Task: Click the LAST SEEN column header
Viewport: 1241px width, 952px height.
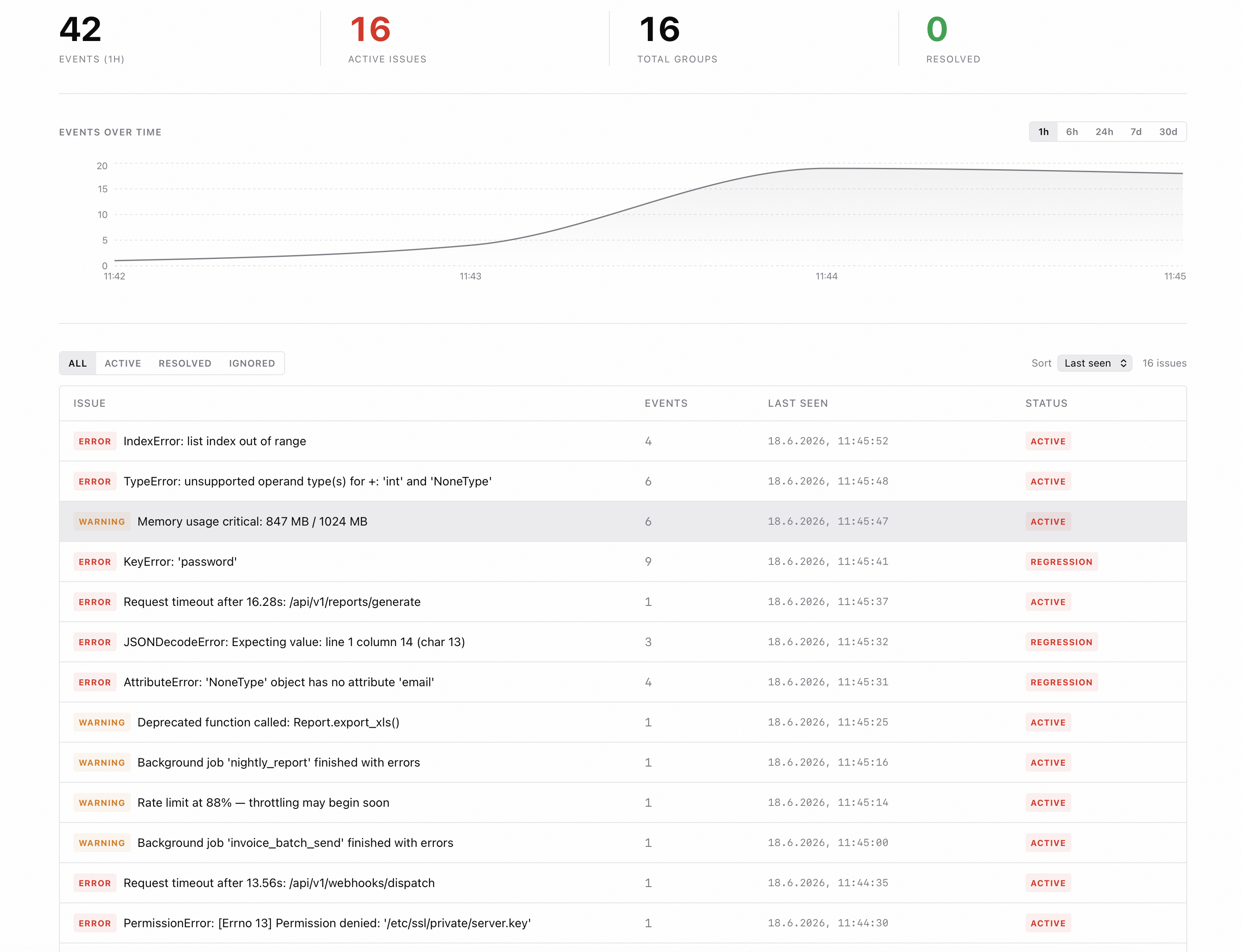Action: pos(798,403)
